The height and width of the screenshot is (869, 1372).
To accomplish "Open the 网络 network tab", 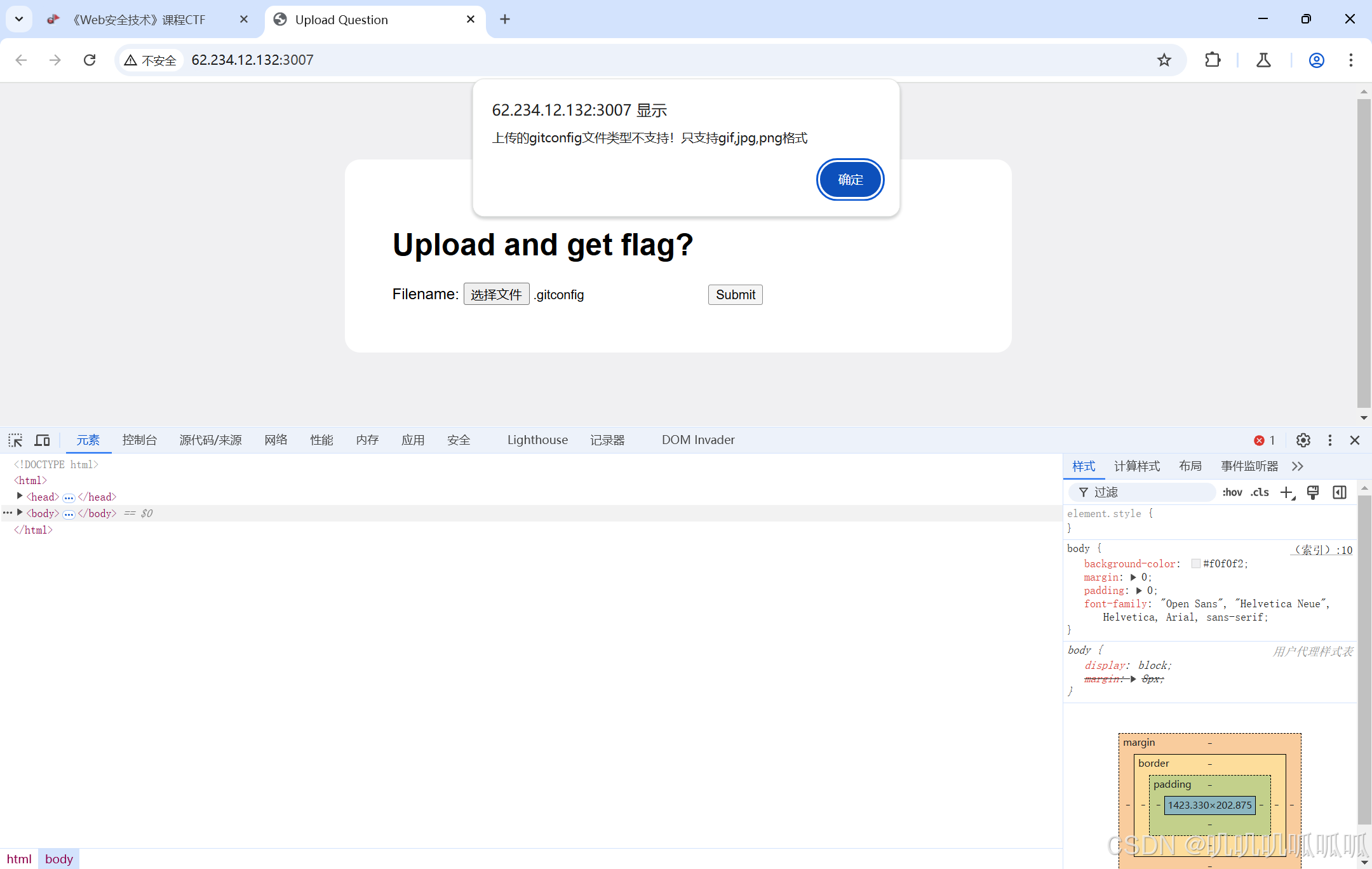I will click(276, 440).
